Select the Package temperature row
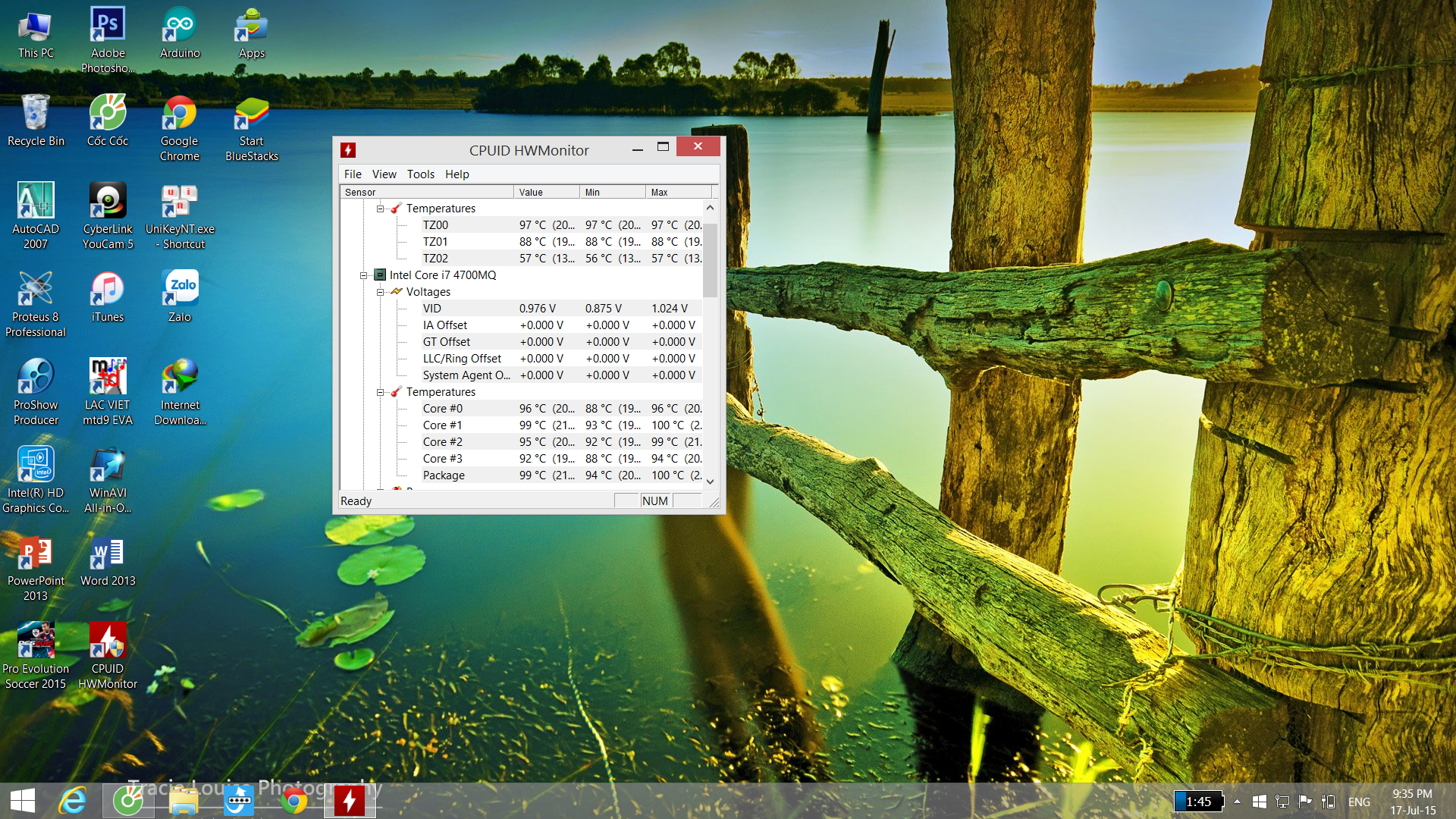1456x819 pixels. click(562, 475)
